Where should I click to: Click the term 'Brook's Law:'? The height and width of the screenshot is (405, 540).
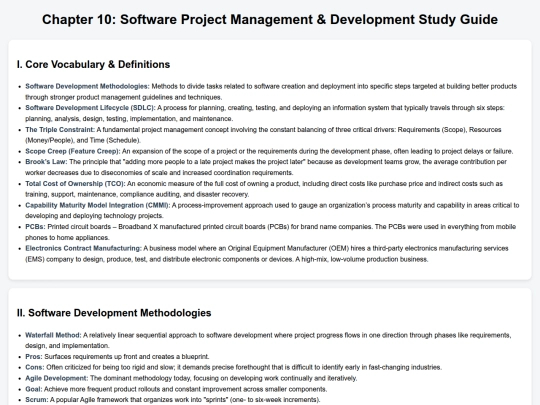46,162
